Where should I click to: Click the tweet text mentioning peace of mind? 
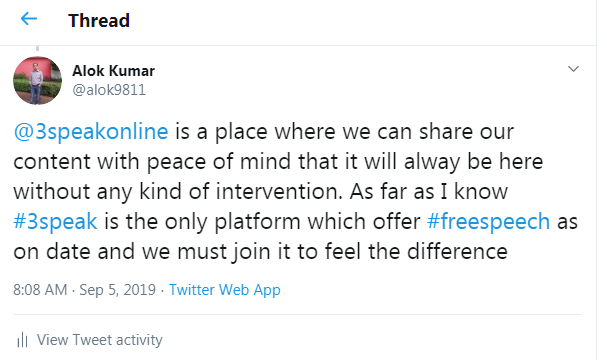click(278, 161)
